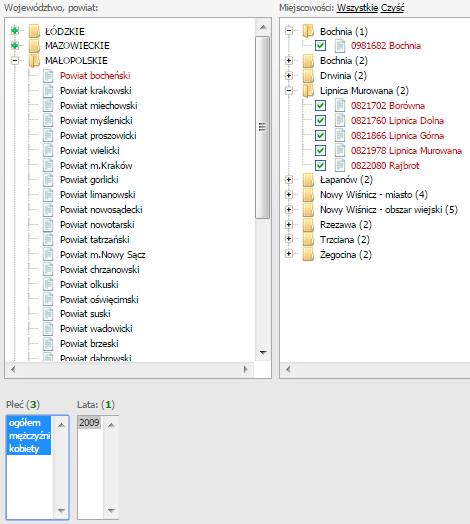Click the folder icon of Lipnica Murowana (2)
This screenshot has height=524, width=470.
click(308, 91)
